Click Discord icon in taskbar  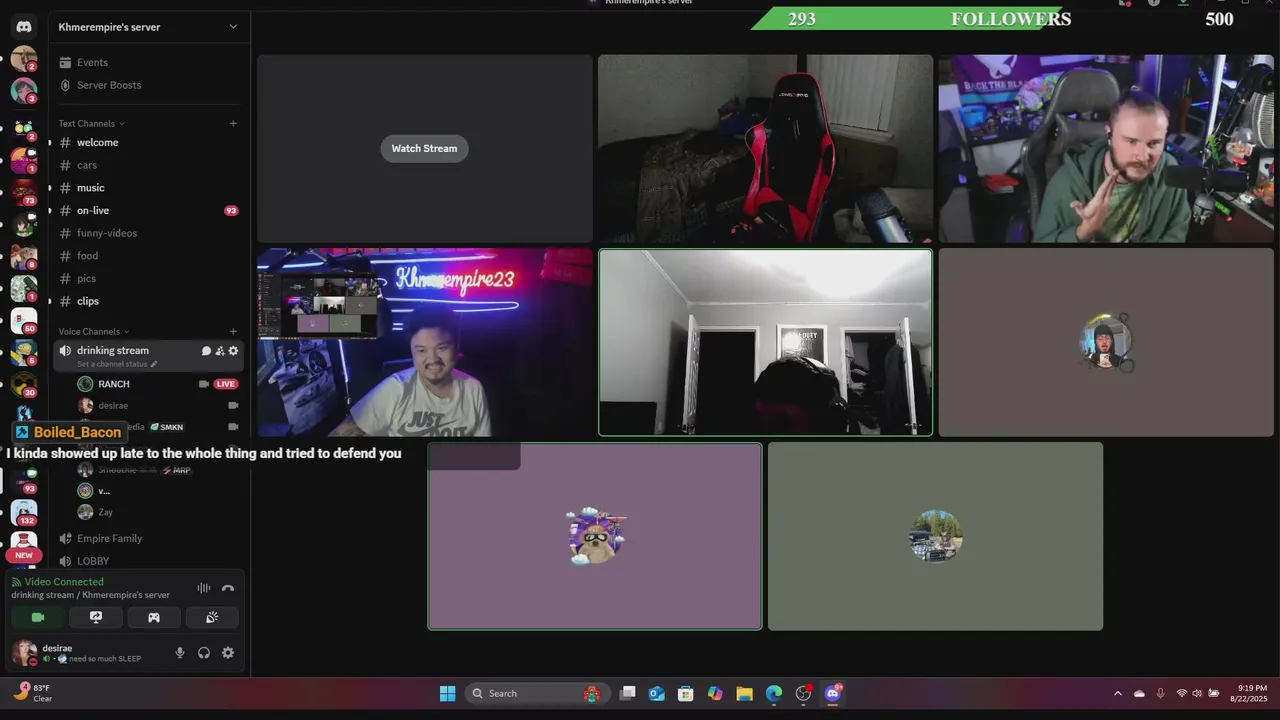pyautogui.click(x=833, y=693)
